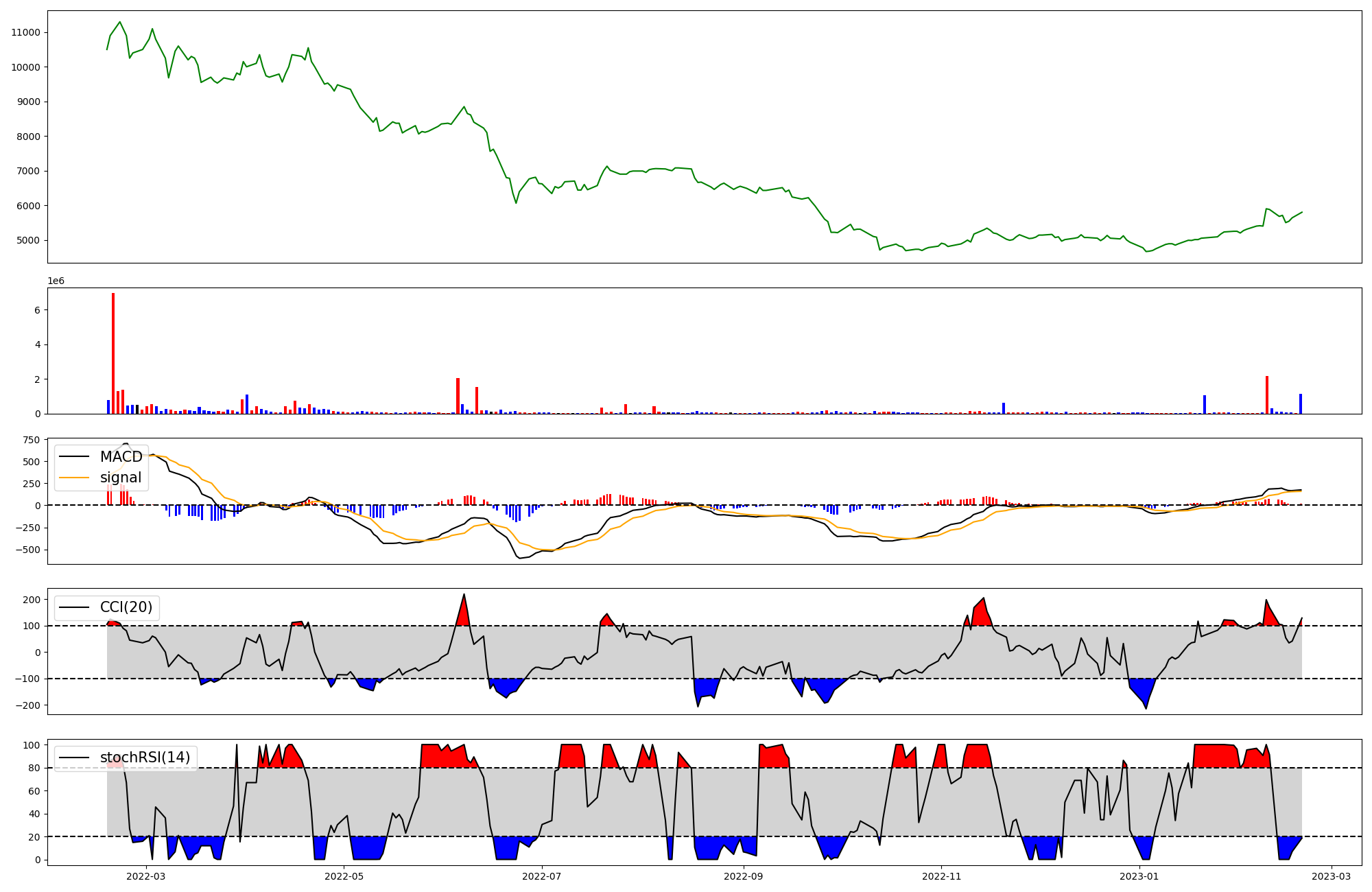
Task: Click the 2022-11 x-axis date label
Action: point(941,876)
